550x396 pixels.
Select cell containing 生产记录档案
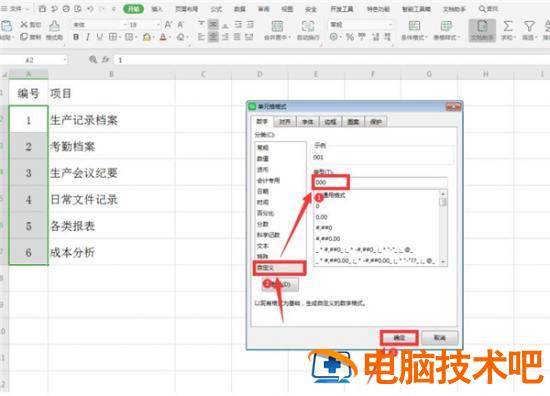click(x=112, y=120)
